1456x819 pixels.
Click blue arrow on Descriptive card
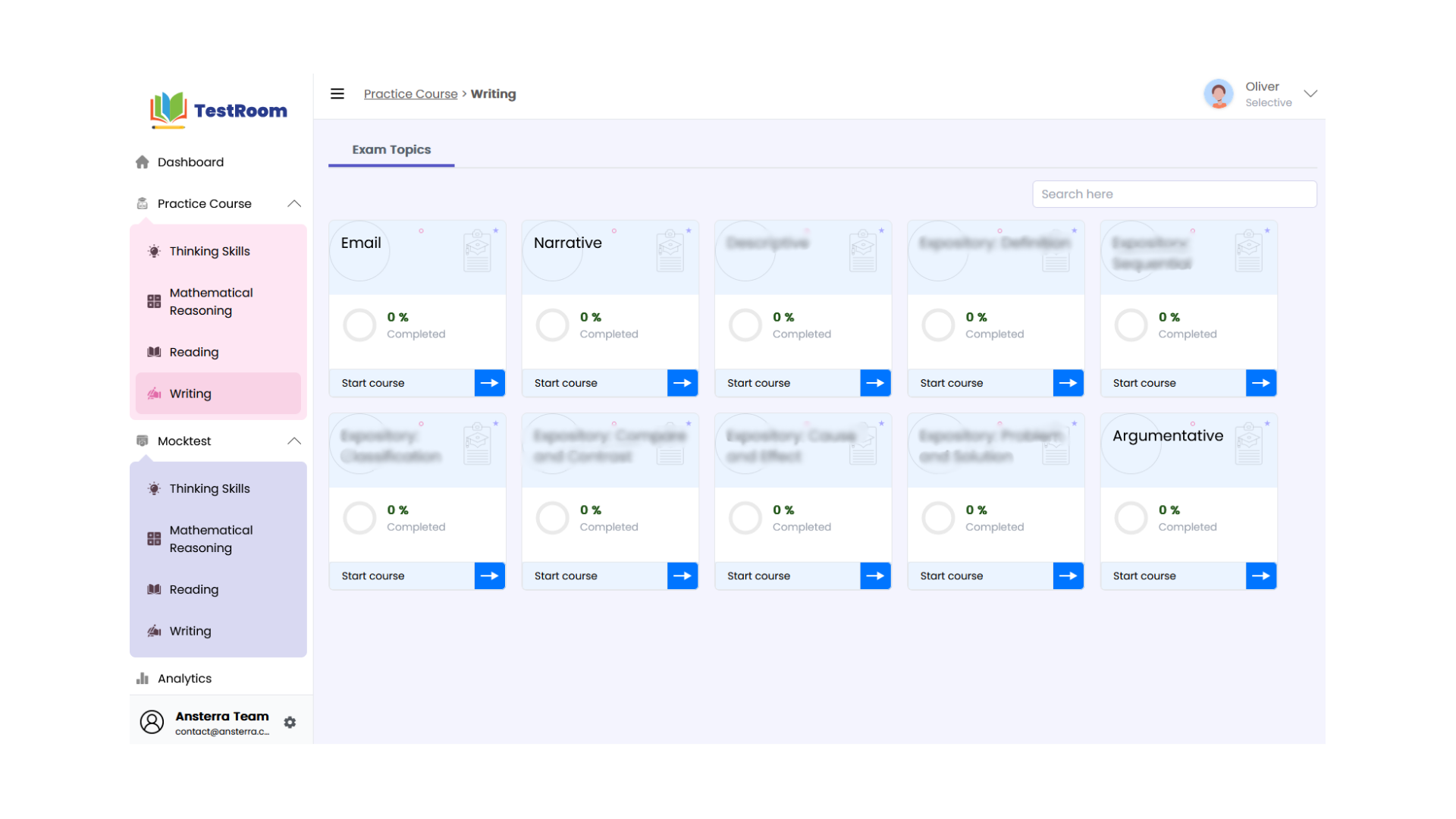click(x=875, y=383)
